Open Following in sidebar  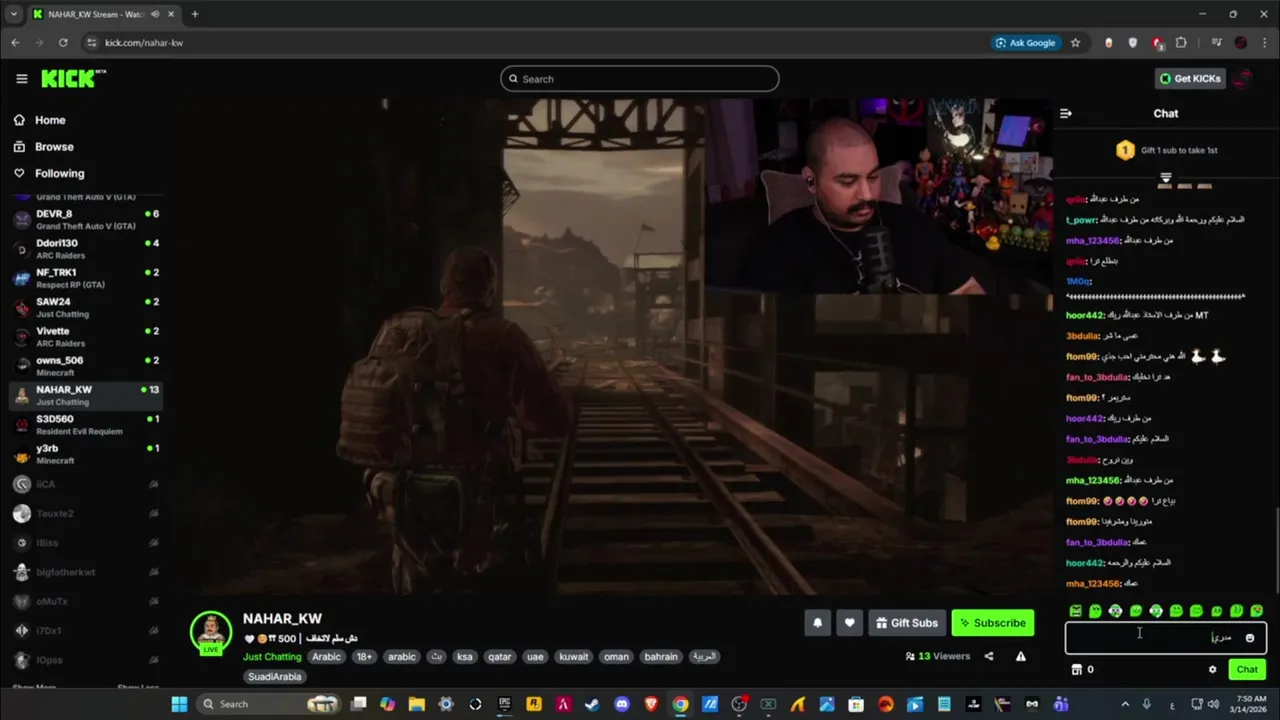coord(60,173)
